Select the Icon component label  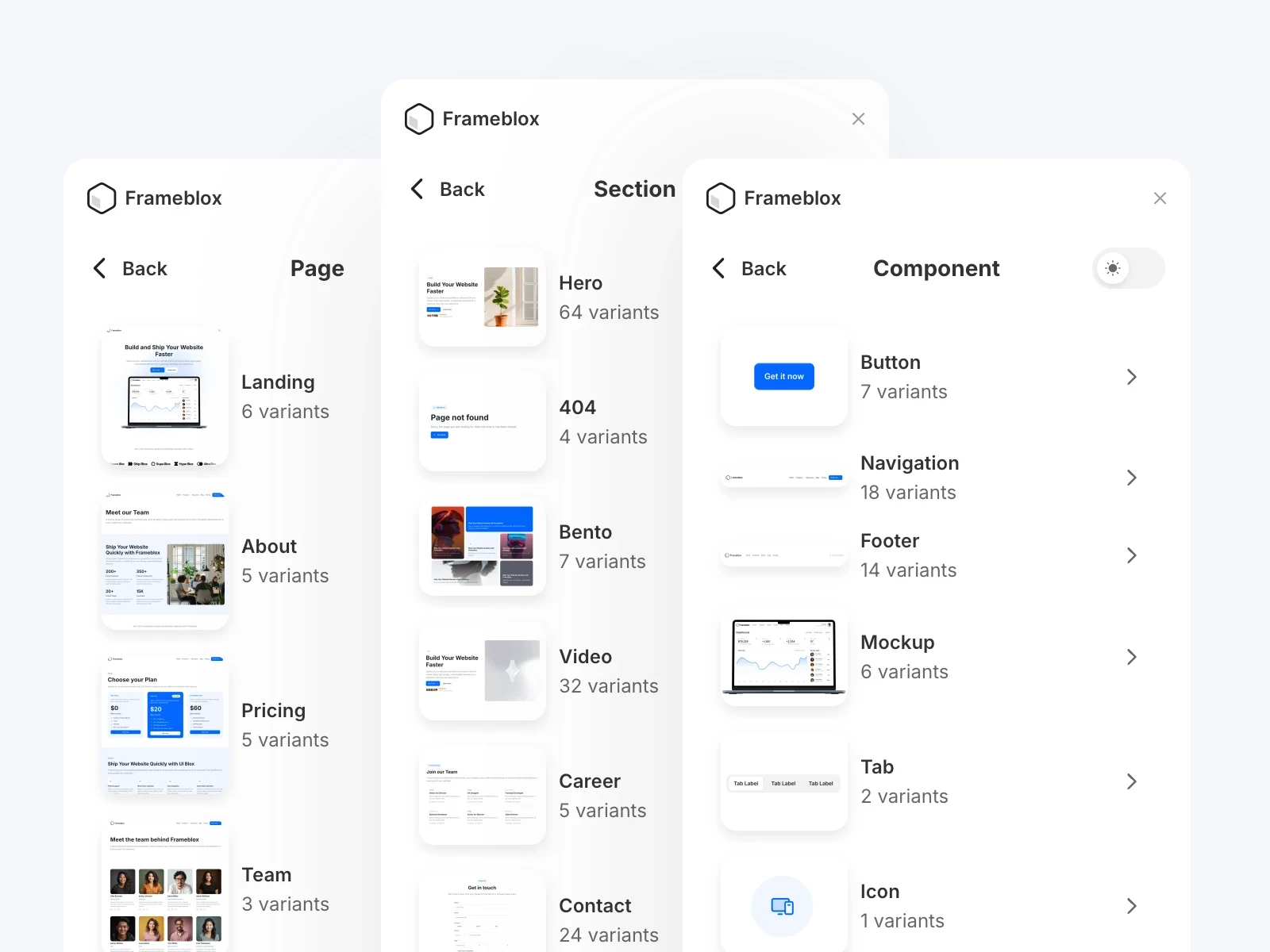coord(879,892)
